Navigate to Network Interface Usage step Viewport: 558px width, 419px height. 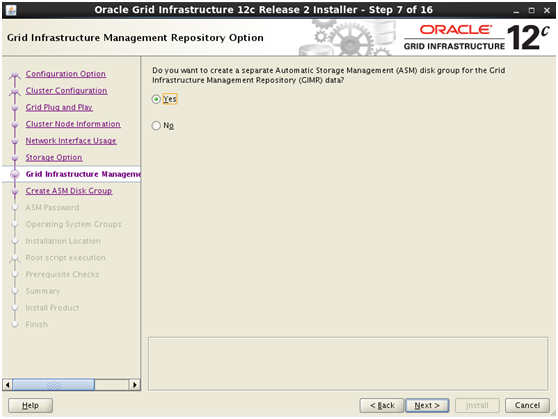[71, 141]
